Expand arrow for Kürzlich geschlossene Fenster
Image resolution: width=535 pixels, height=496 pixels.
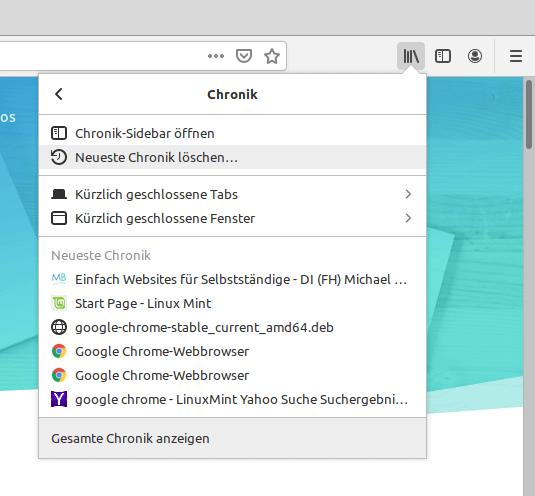(408, 218)
